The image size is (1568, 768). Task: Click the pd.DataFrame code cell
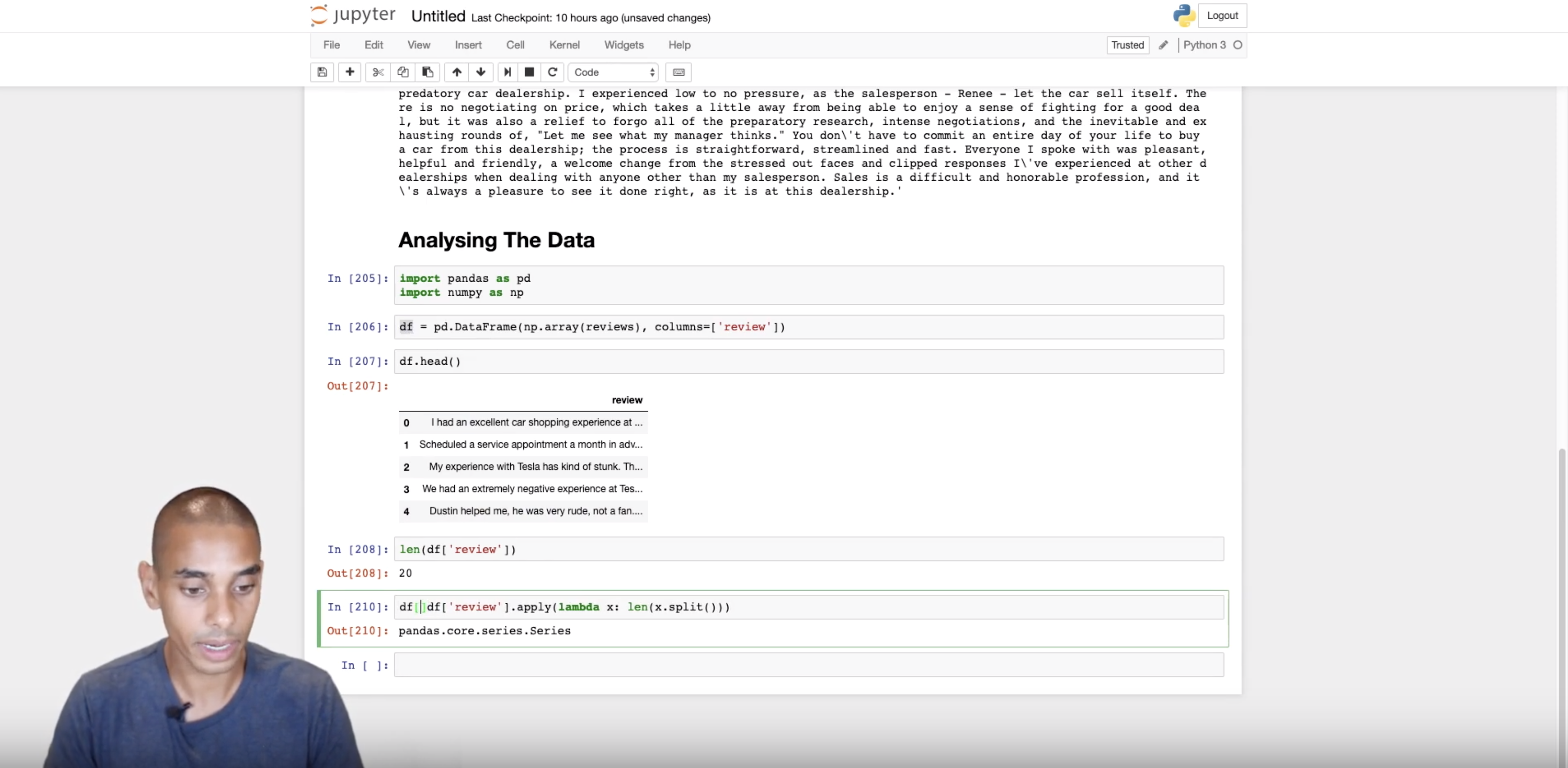tap(809, 327)
